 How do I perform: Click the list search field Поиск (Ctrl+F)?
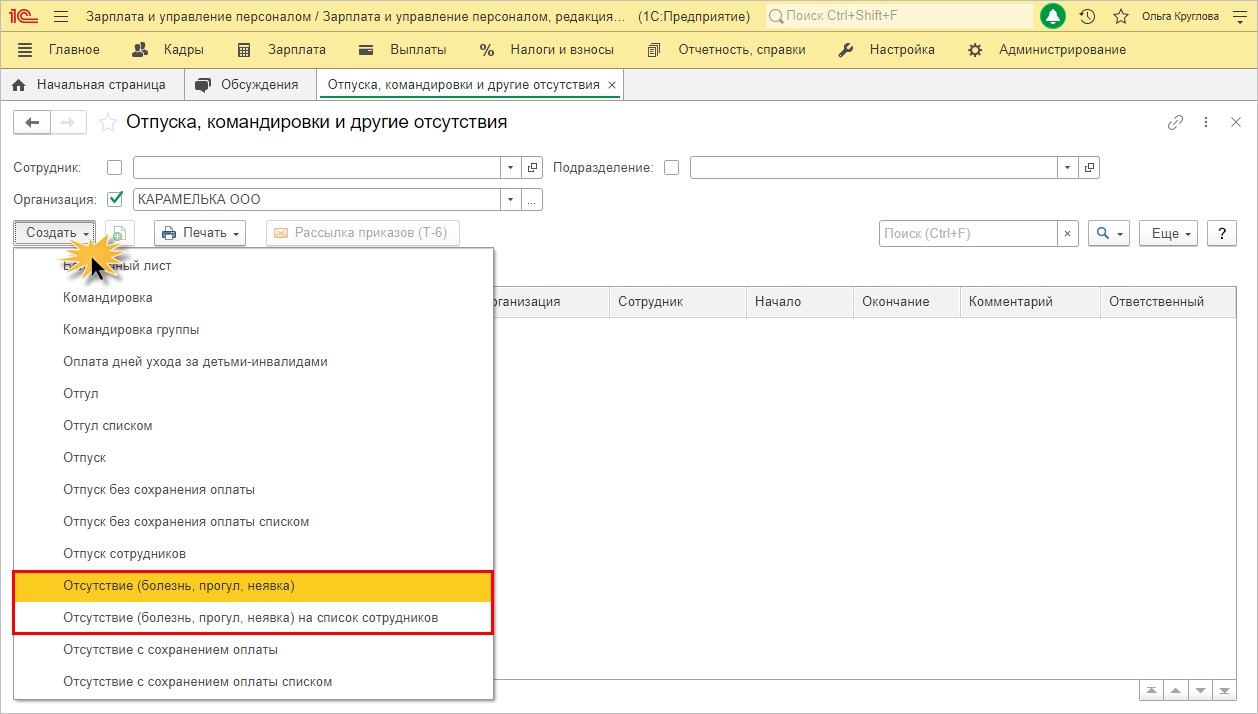[x=969, y=233]
